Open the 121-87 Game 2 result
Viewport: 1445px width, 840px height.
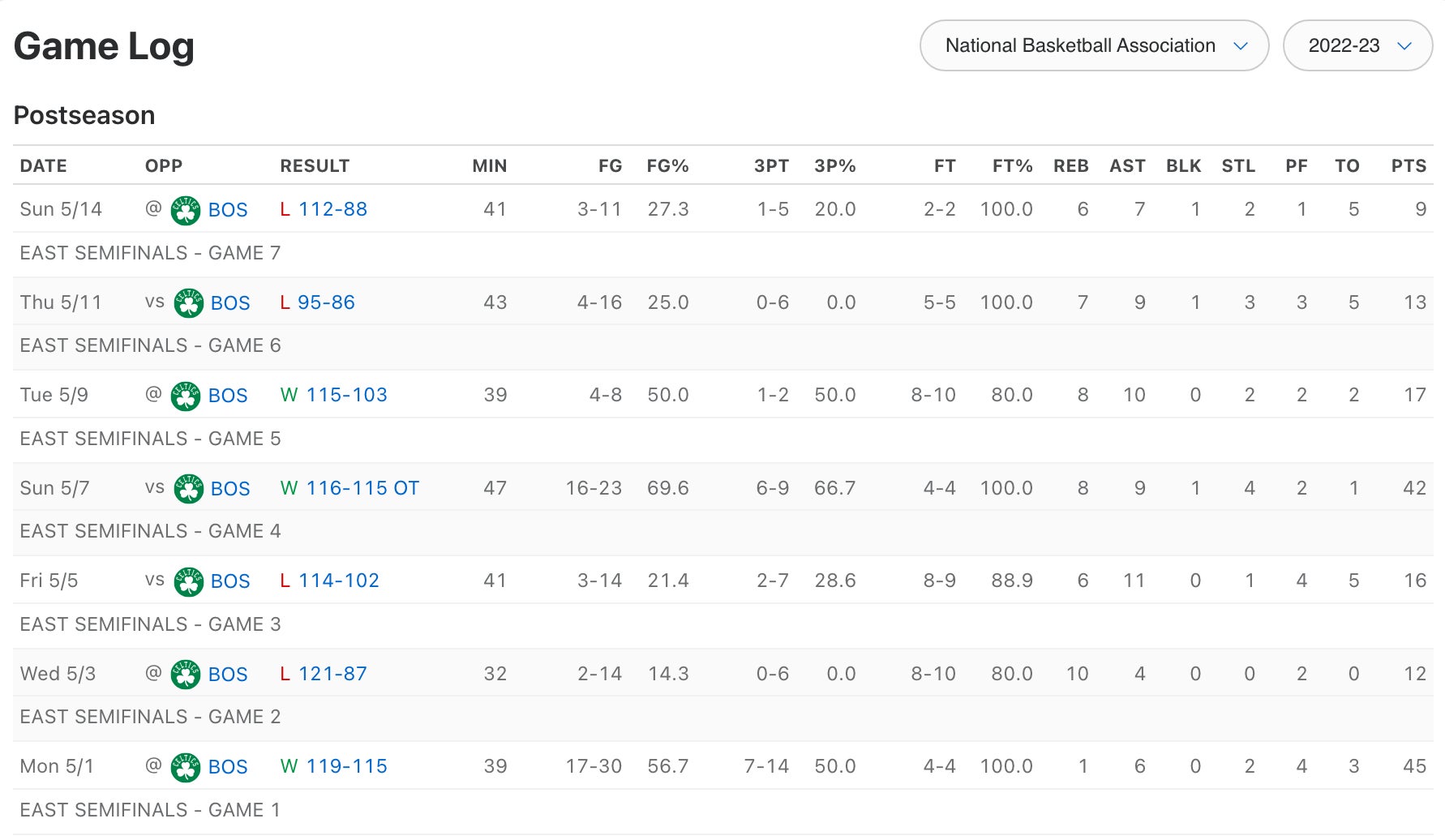point(332,674)
